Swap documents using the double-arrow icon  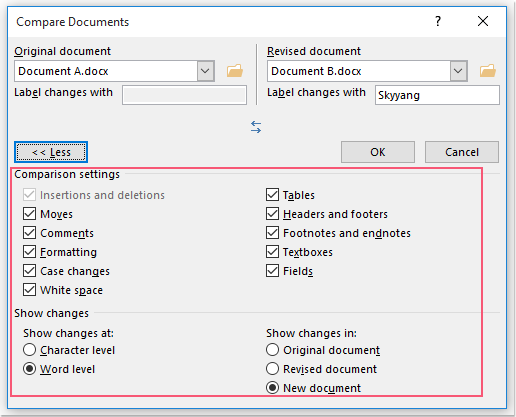[x=256, y=127]
